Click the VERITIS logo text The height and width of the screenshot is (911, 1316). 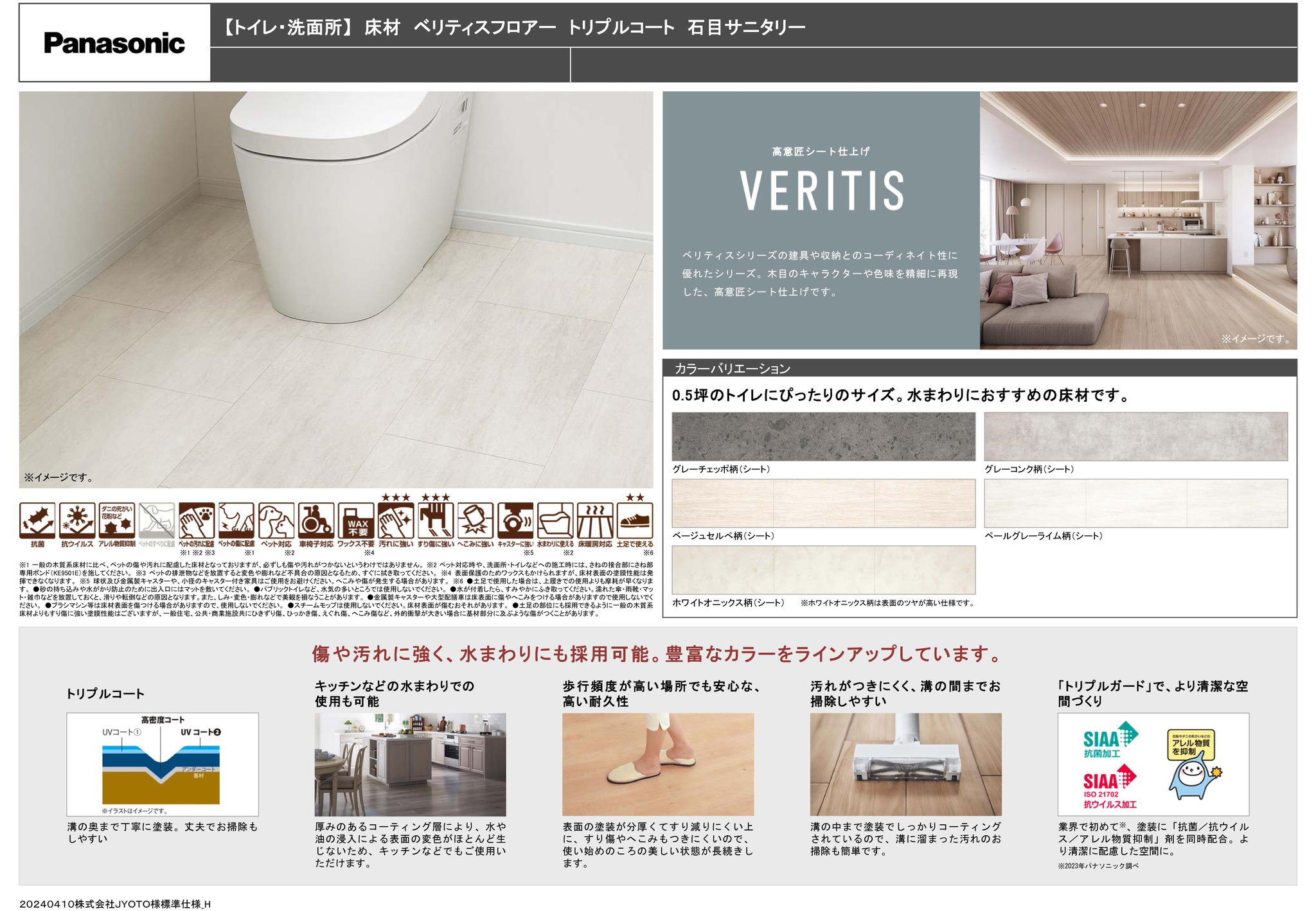click(822, 191)
